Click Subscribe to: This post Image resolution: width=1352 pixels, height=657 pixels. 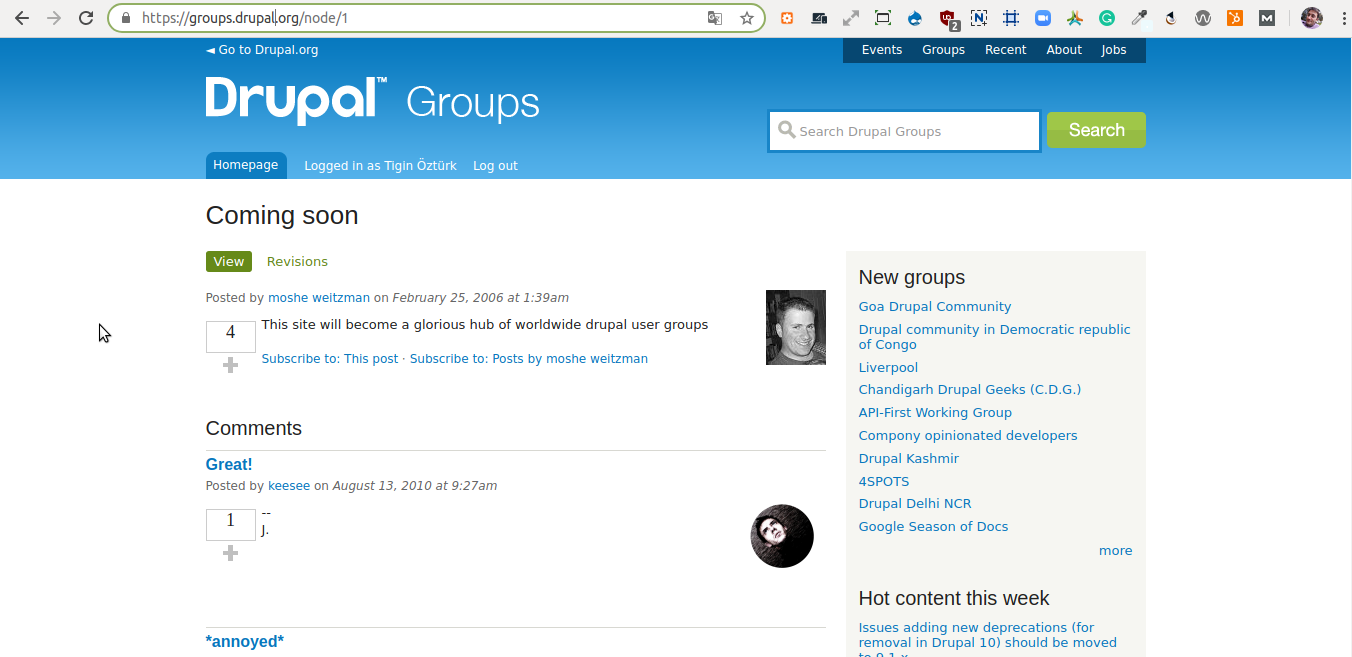click(x=330, y=359)
